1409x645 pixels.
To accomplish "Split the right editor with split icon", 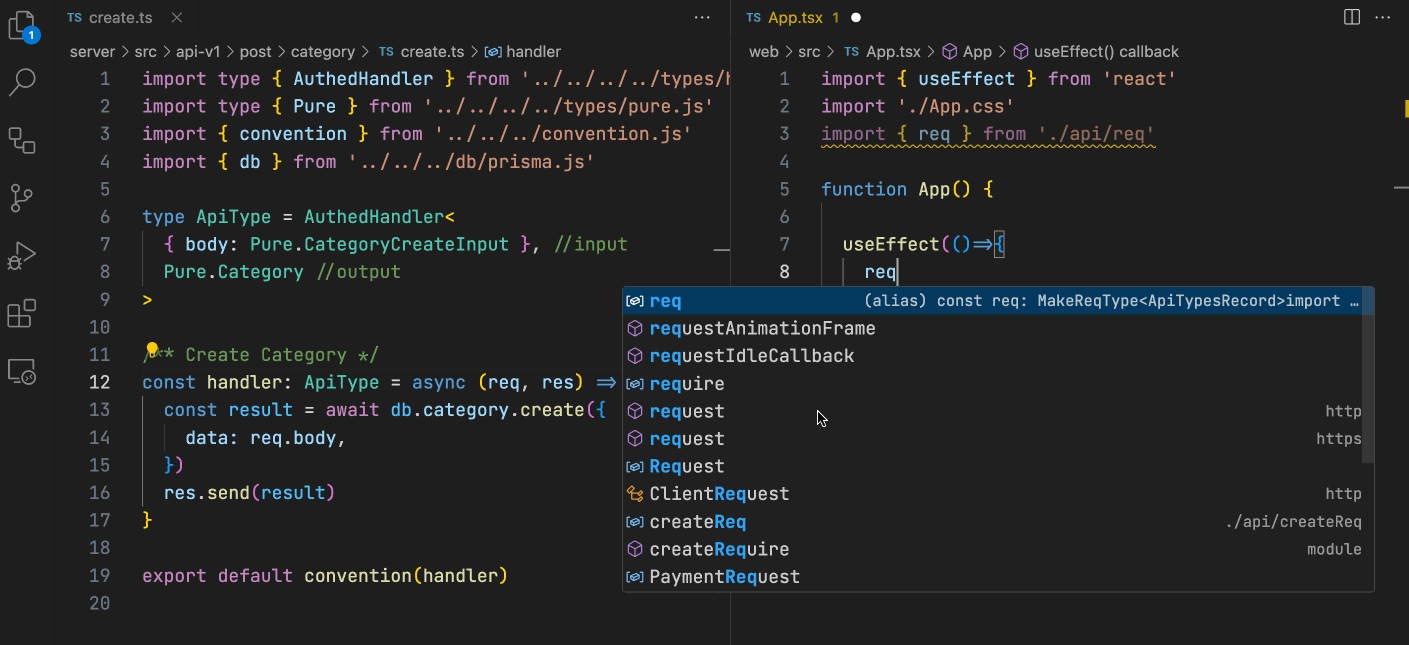I will [1351, 18].
